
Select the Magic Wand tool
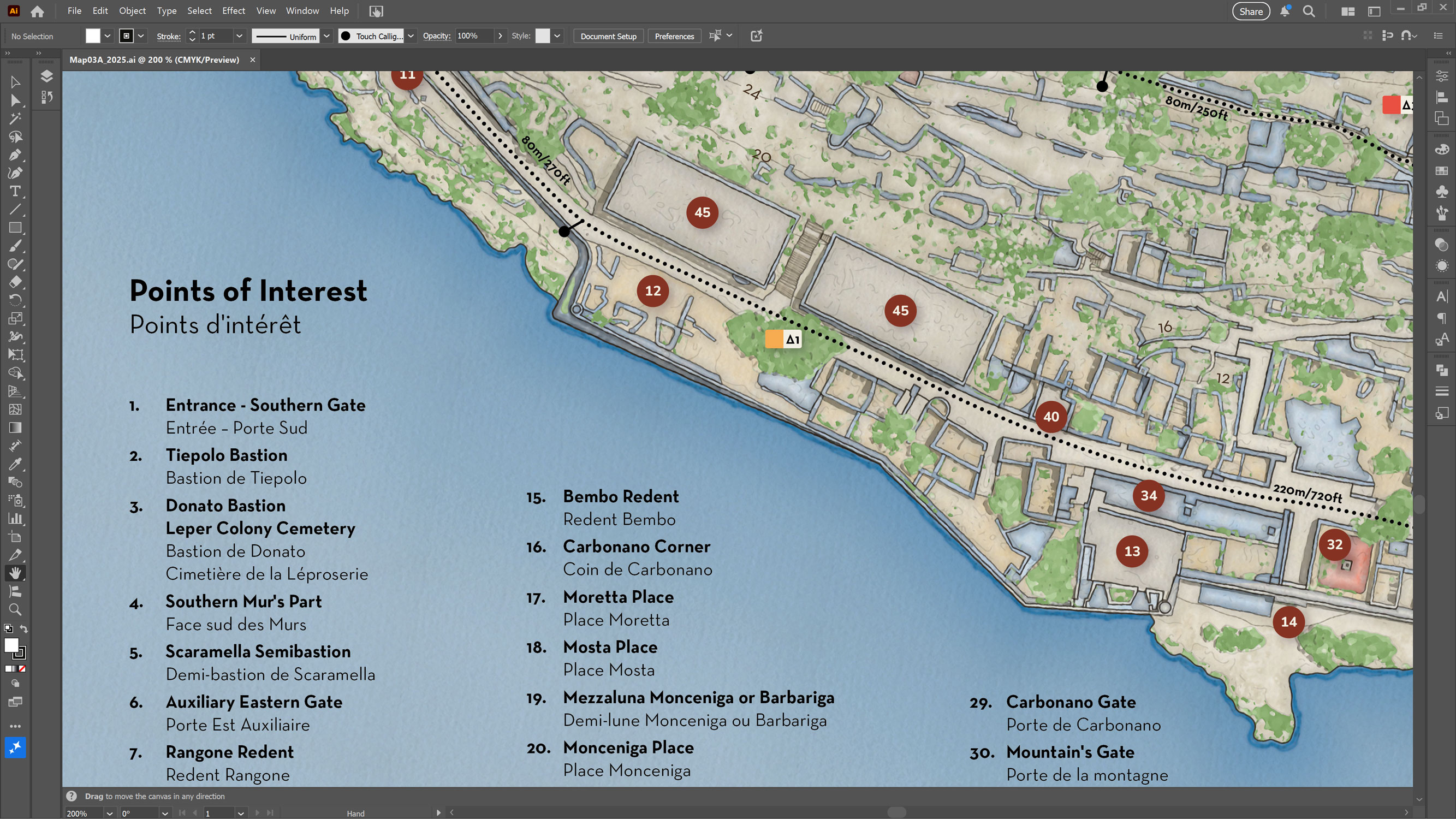click(15, 118)
